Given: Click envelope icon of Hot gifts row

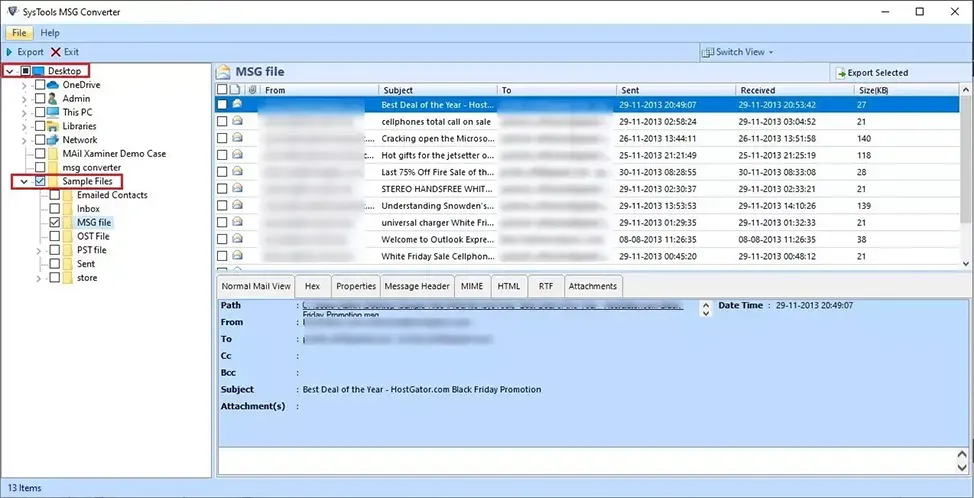Looking at the screenshot, I should tap(237, 155).
